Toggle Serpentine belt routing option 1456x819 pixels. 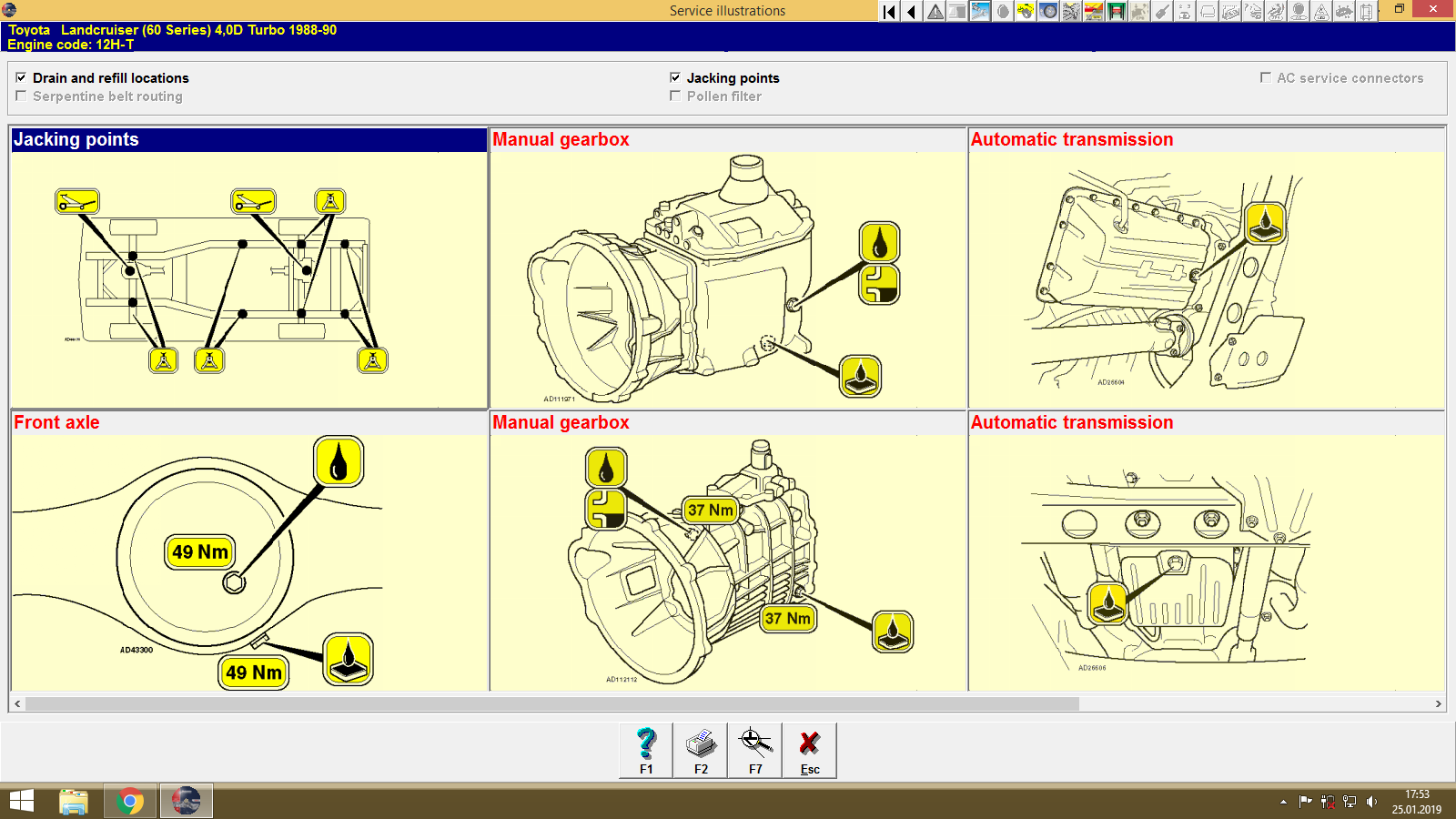click(x=21, y=96)
